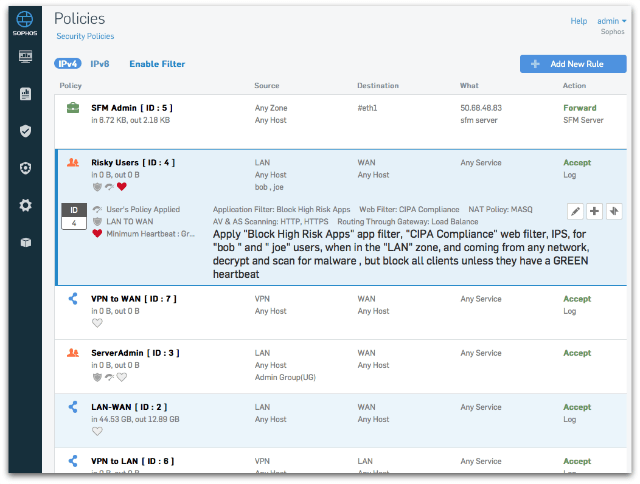Click the move arrows icon for Risky Users
This screenshot has height=484, width=640.
click(614, 211)
